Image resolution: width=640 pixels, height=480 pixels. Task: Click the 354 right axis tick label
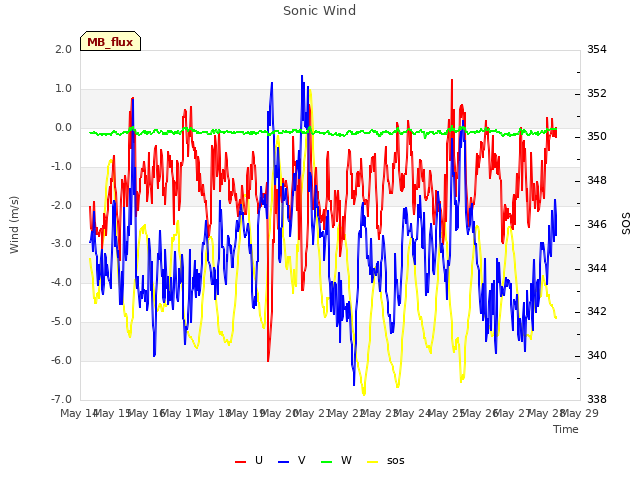(597, 49)
